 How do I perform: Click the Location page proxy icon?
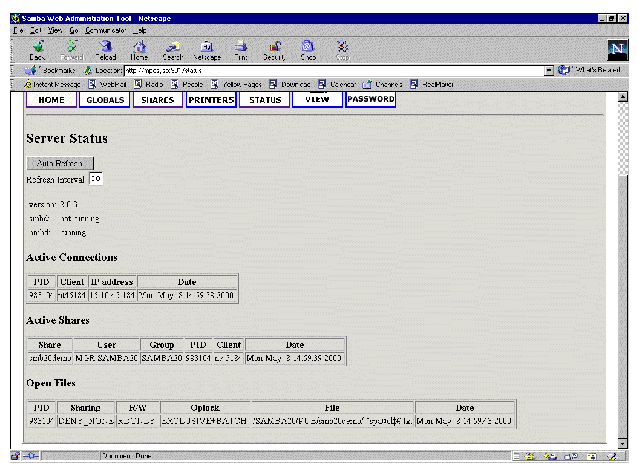tap(87, 70)
